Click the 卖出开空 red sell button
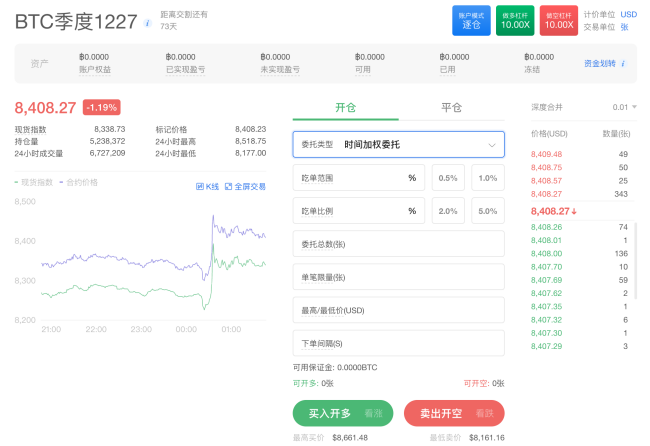 point(454,413)
